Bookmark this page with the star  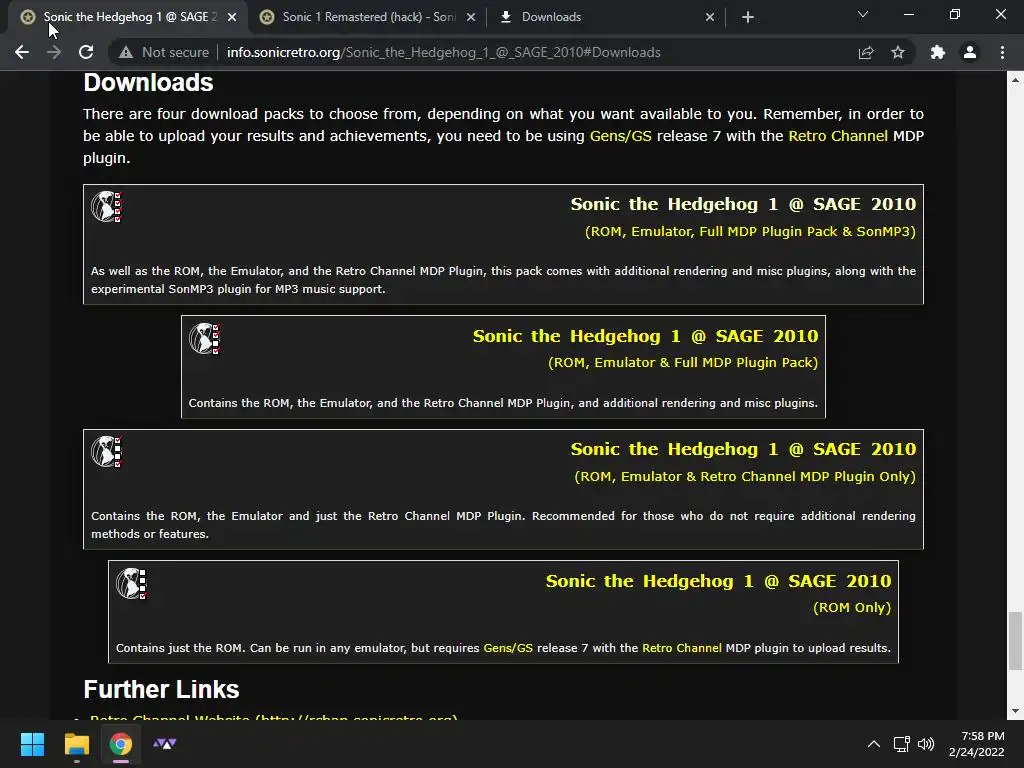(x=898, y=52)
